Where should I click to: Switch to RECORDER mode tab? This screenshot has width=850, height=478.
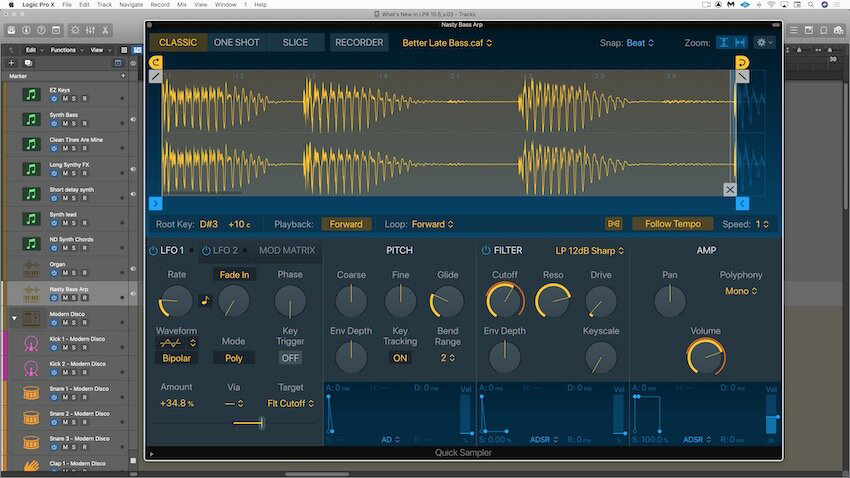359,42
